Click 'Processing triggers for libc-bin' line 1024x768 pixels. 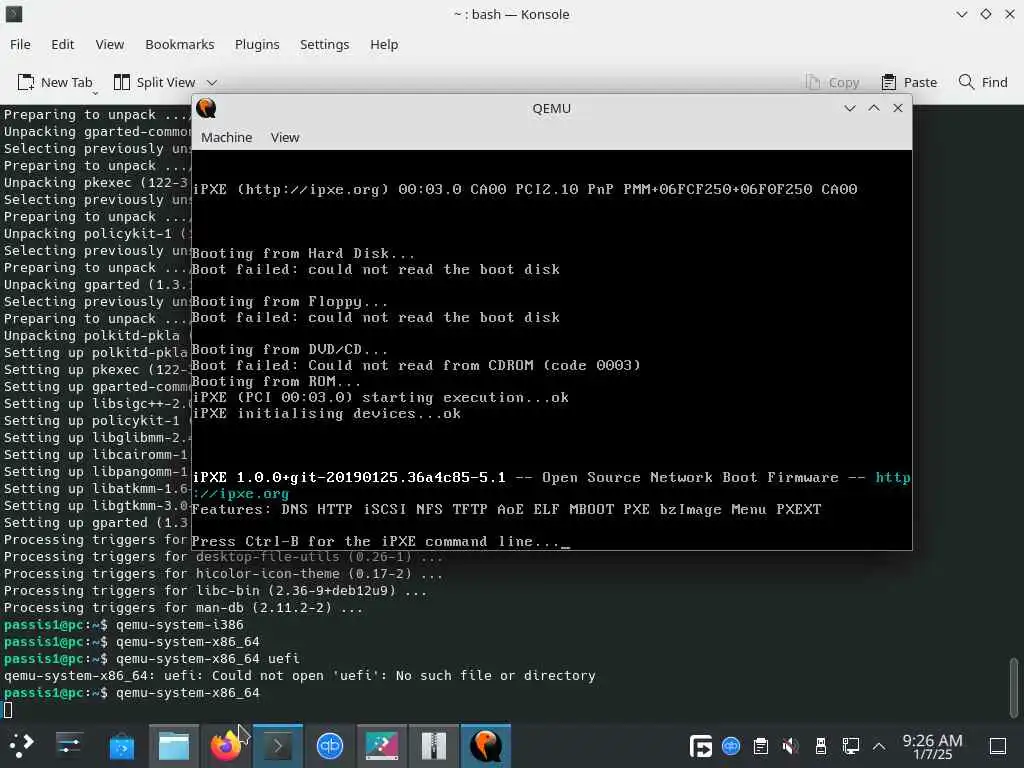coord(216,590)
